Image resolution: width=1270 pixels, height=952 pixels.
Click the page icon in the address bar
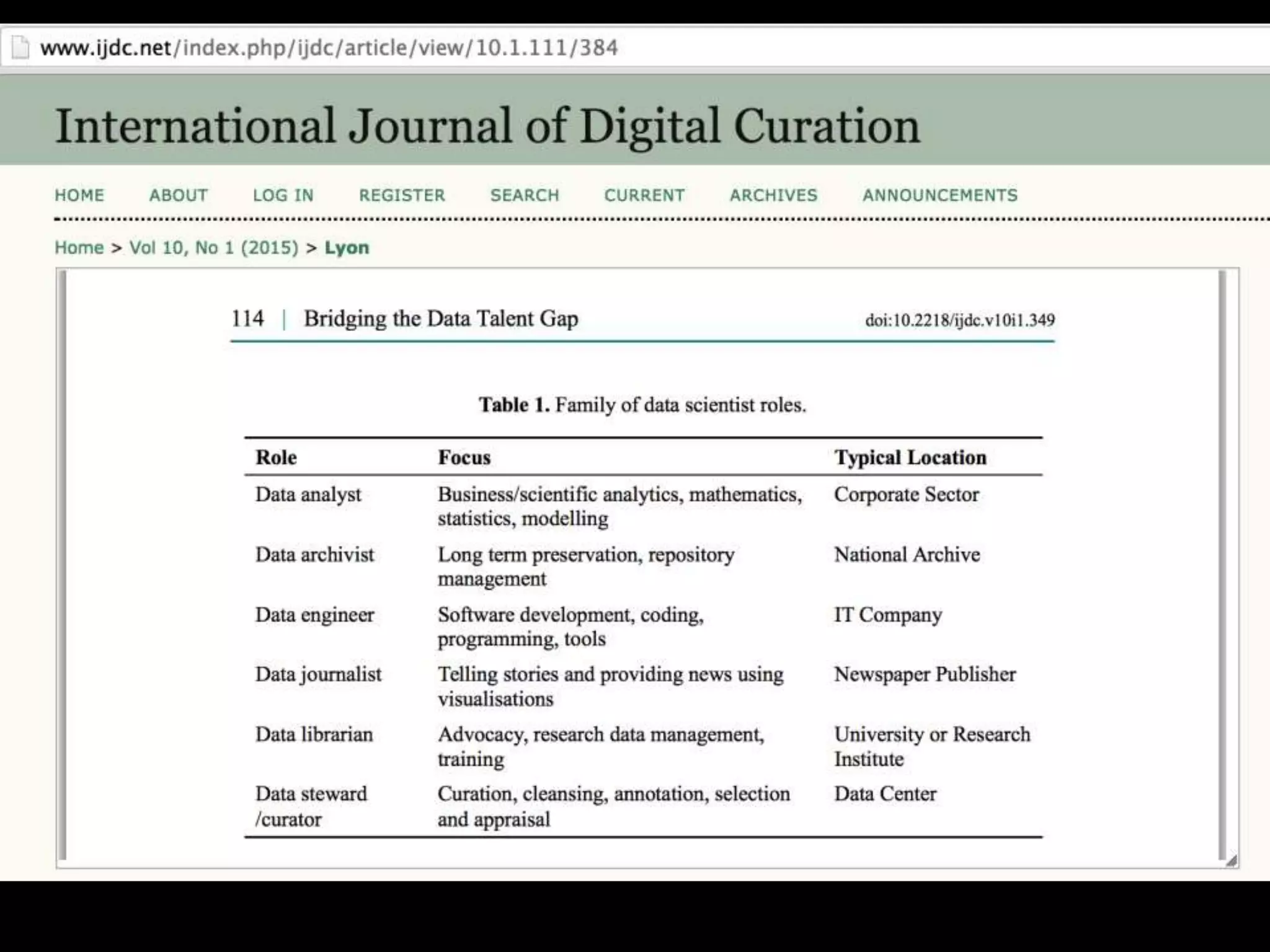tap(20, 48)
